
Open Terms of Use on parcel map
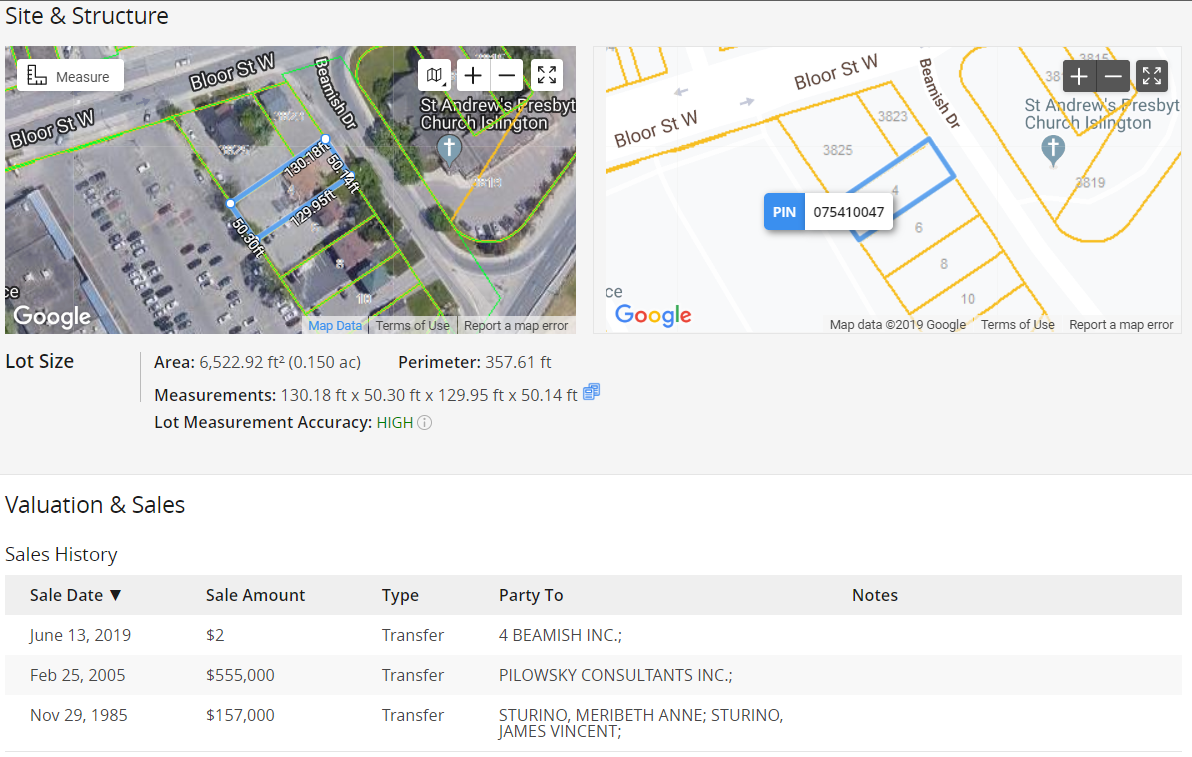[1017, 325]
